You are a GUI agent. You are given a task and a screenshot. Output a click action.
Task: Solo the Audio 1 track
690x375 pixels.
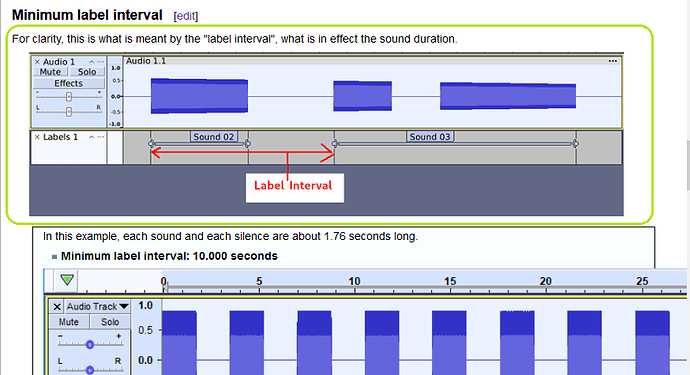pyautogui.click(x=87, y=72)
